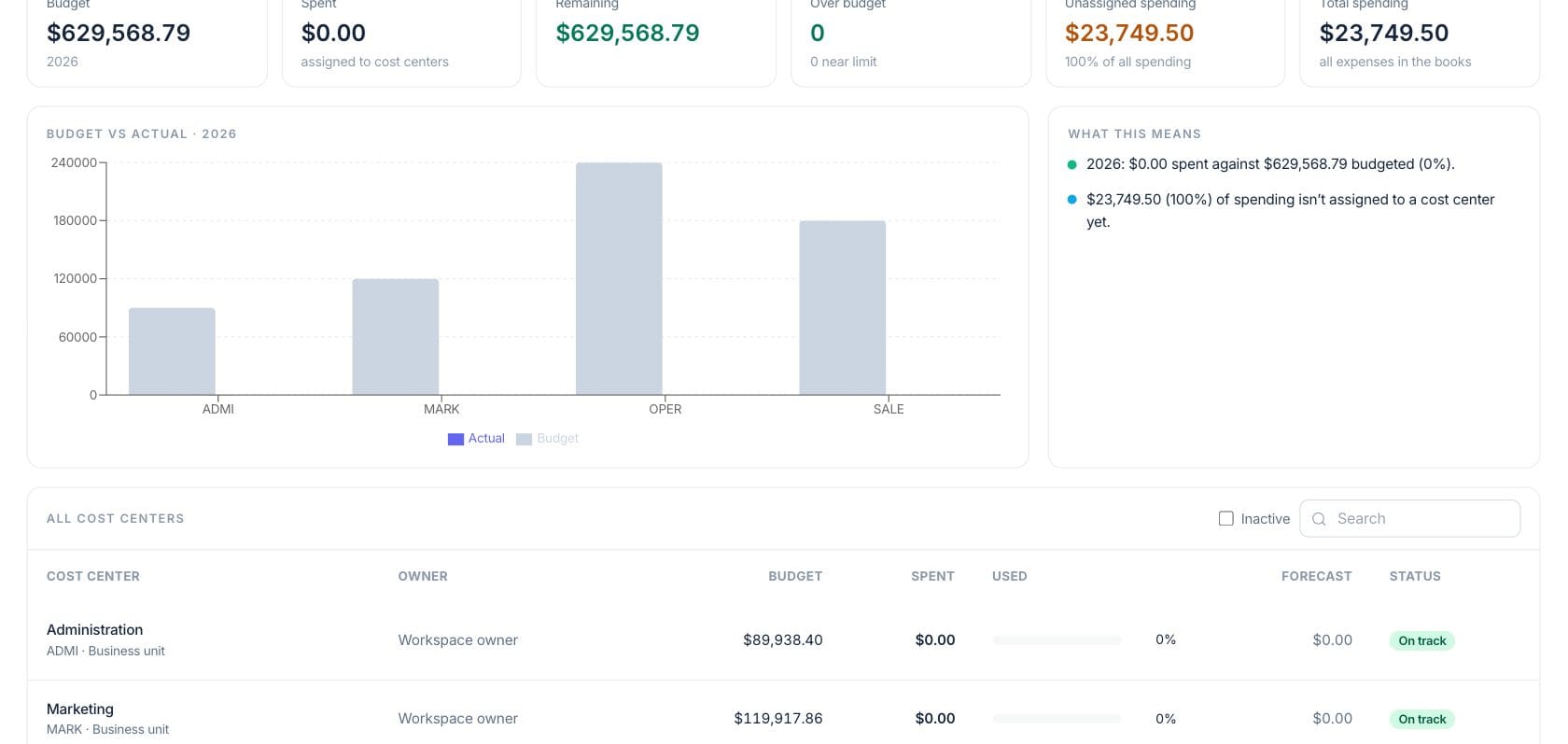
Task: Click Administration's On track status badge
Action: [x=1421, y=640]
